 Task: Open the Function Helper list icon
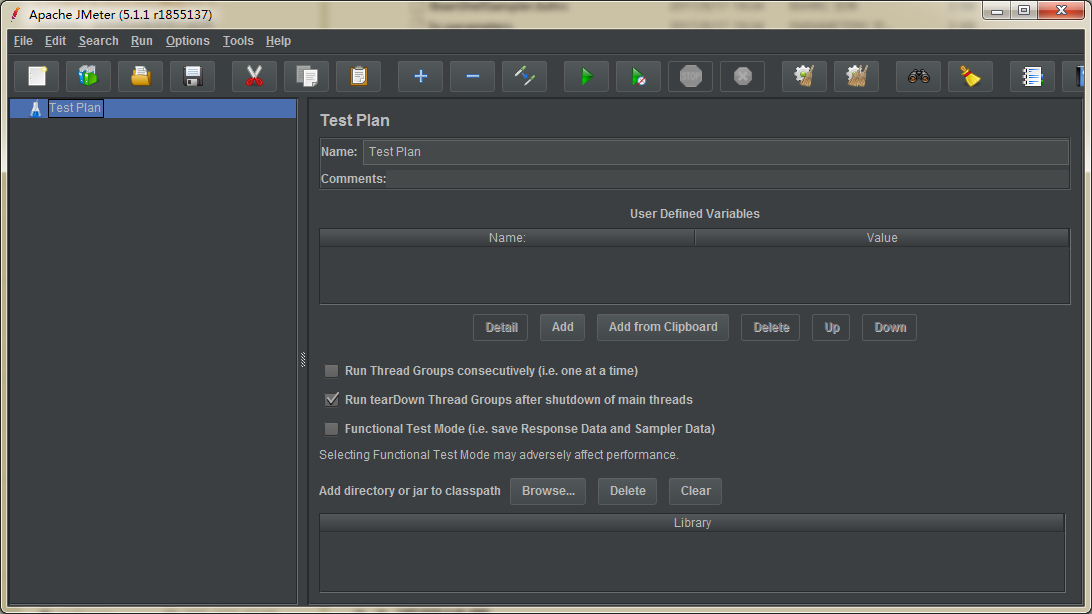point(1032,76)
